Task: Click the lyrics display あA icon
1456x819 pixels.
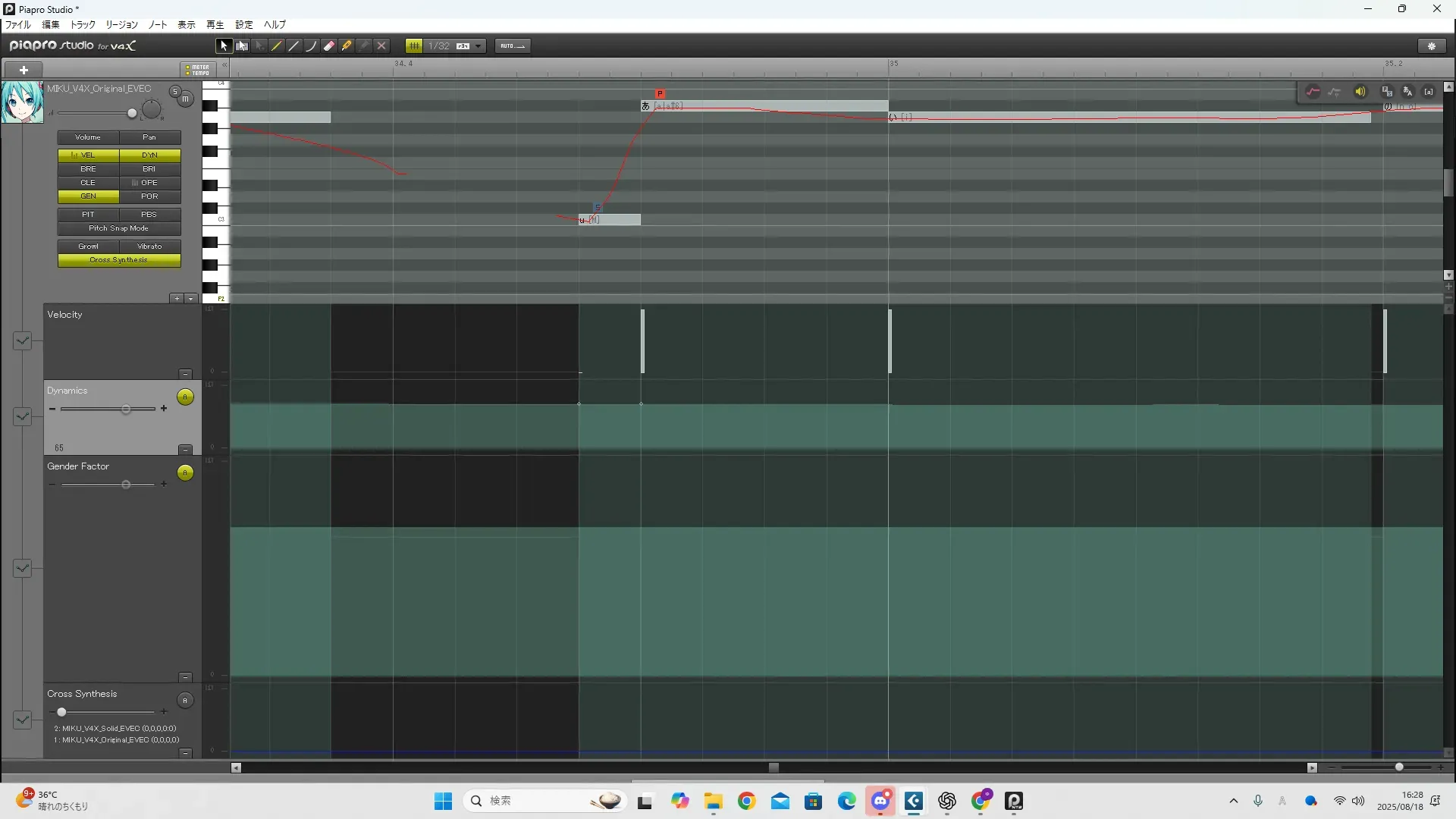Action: click(x=1408, y=92)
